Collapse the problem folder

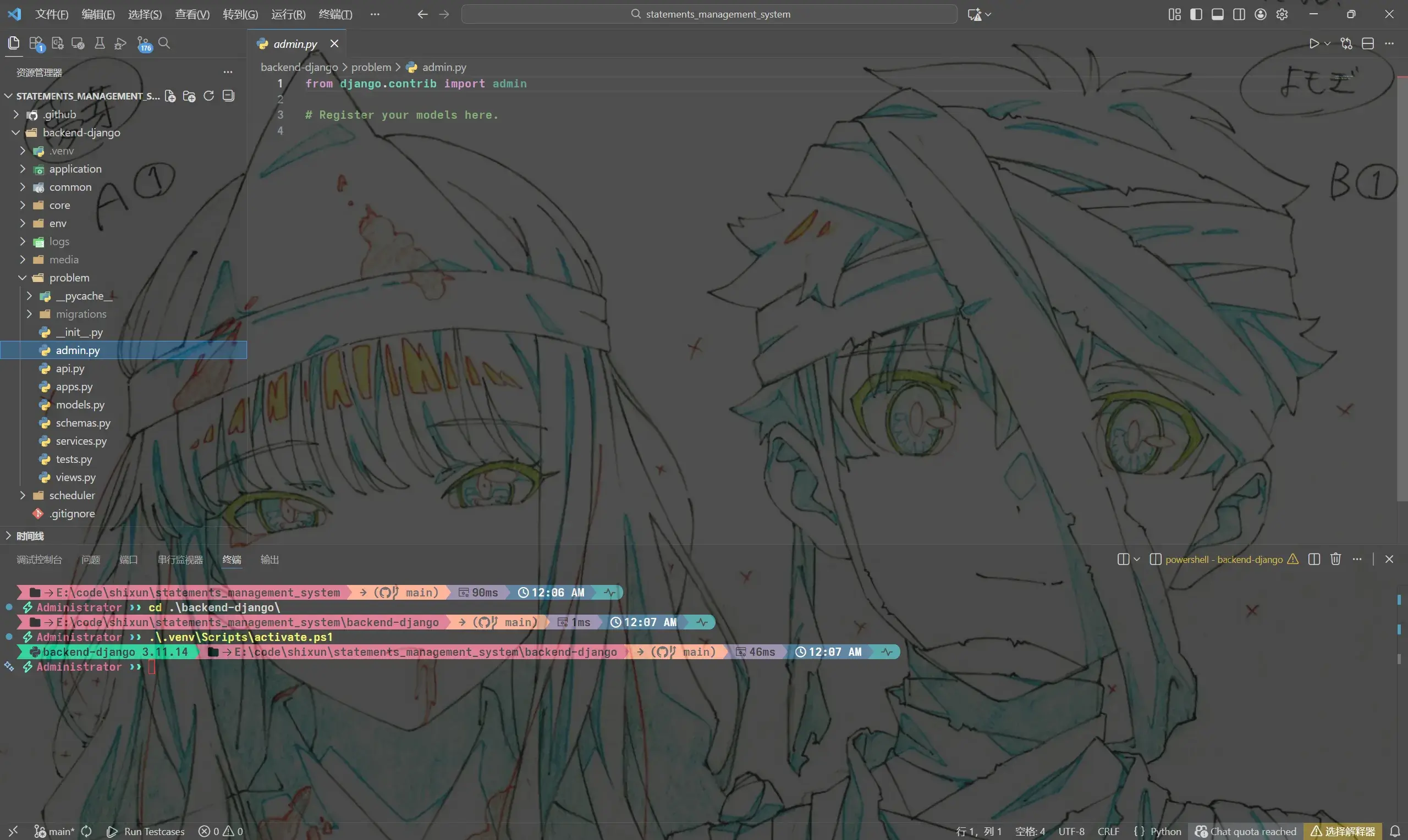pos(69,278)
